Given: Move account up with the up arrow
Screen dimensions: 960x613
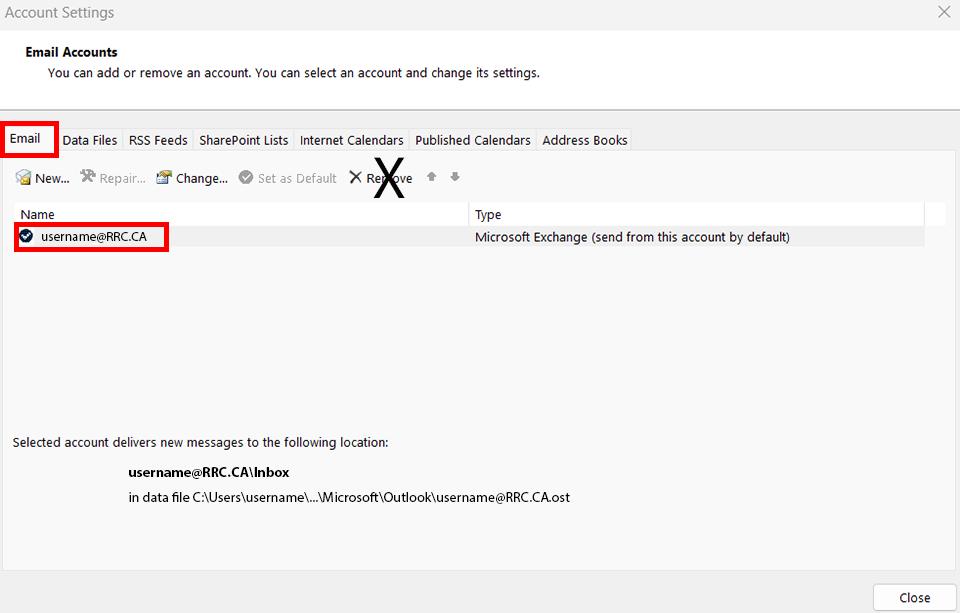Looking at the screenshot, I should coord(432,177).
